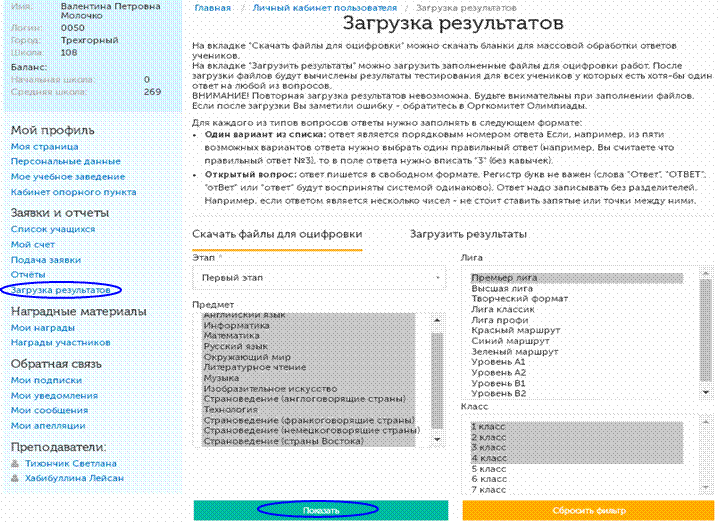This screenshot has width=718, height=522.
Task: Select Литературное чтение in Предмет list
Action: point(309,367)
